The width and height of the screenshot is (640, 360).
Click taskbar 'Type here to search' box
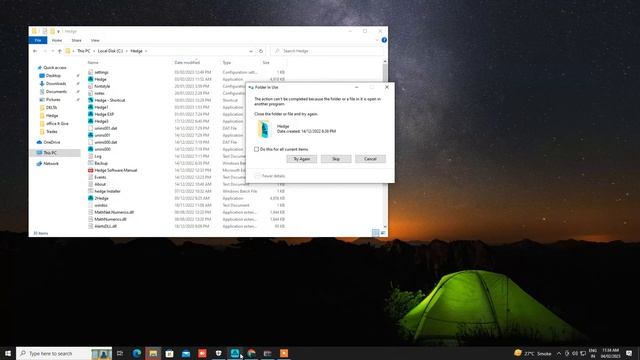pos(64,353)
